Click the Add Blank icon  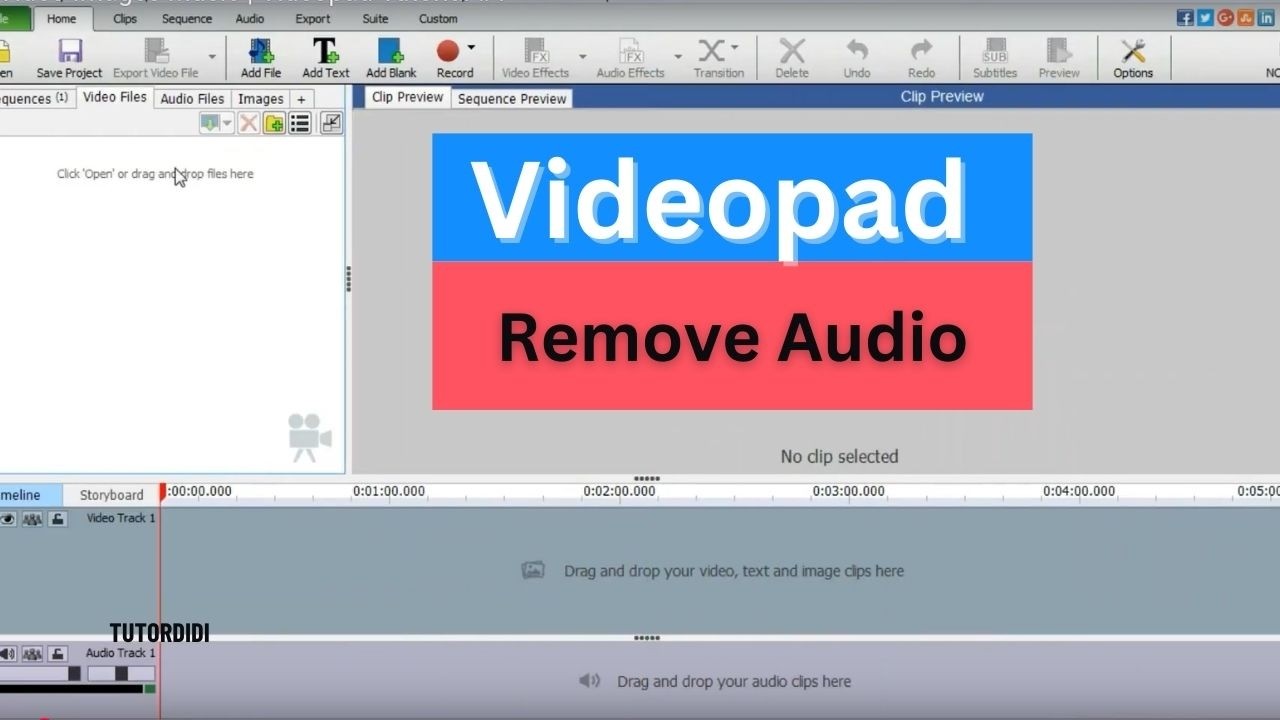click(x=391, y=52)
